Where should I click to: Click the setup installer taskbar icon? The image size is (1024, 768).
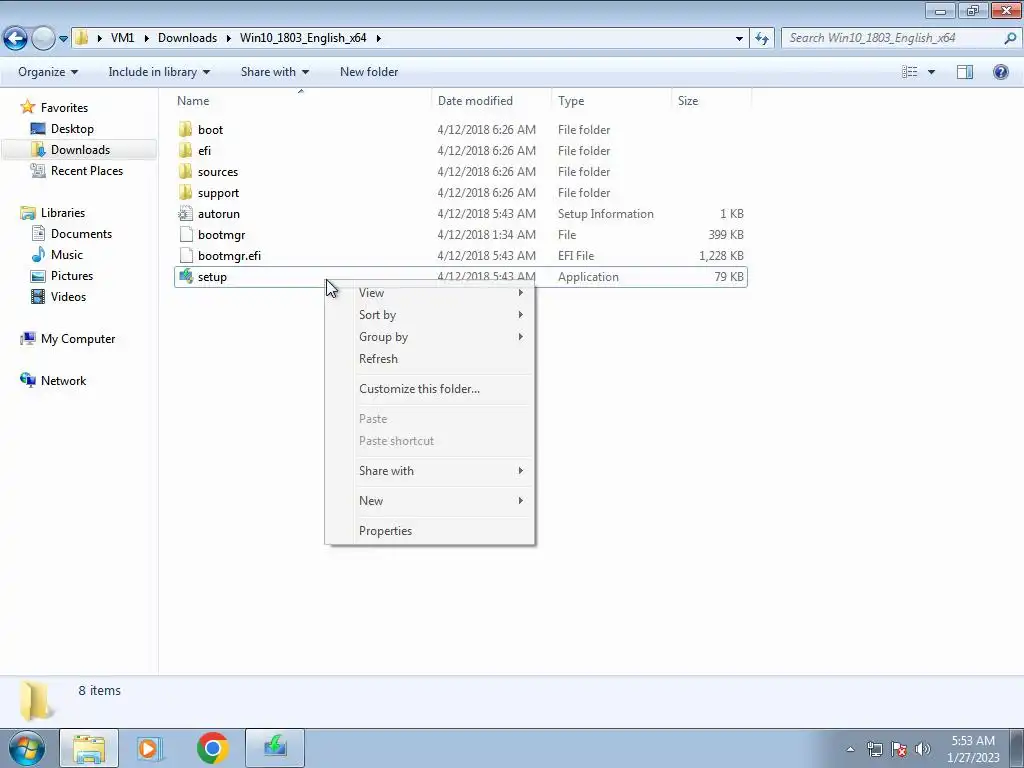275,748
